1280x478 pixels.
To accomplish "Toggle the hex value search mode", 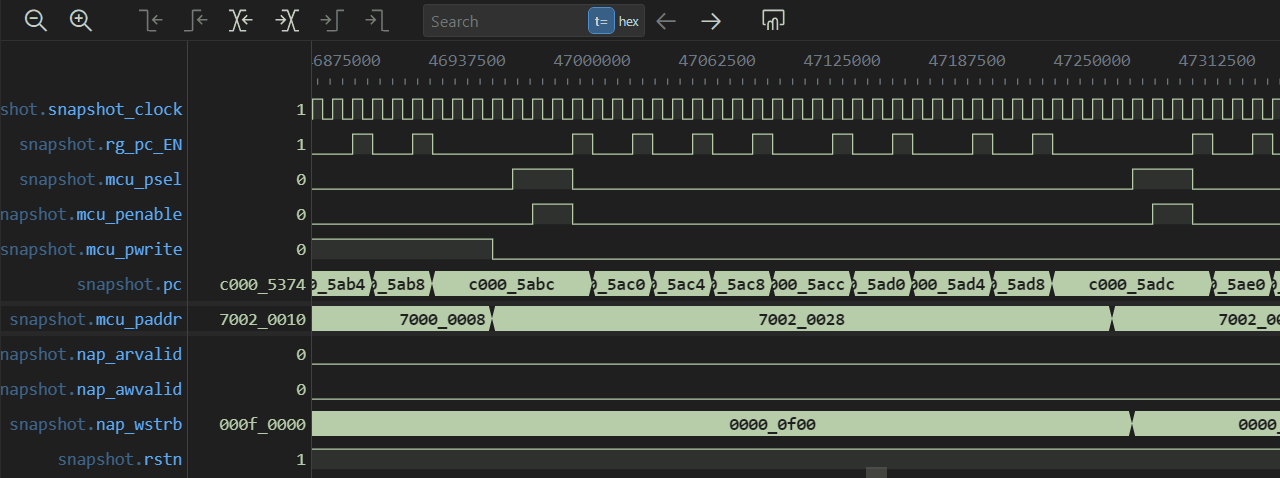I will click(629, 21).
